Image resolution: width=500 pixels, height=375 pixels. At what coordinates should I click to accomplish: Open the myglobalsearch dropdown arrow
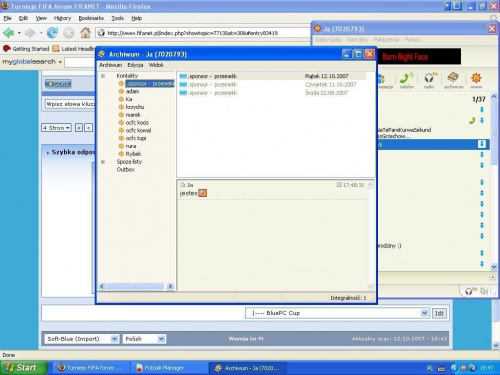60,62
